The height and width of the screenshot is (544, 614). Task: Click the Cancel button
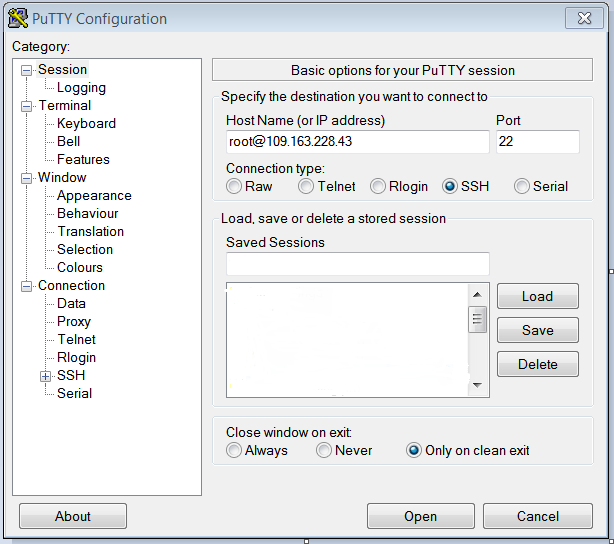538,516
